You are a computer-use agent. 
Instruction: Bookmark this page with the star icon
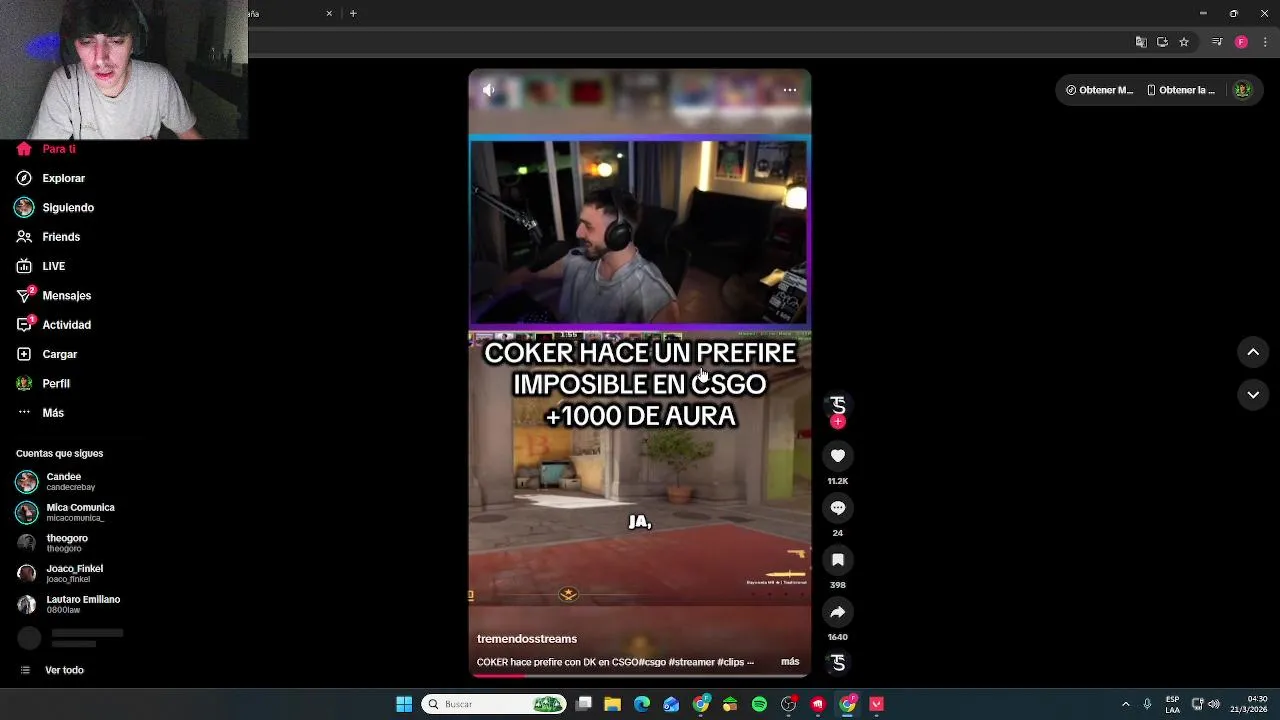(x=1184, y=42)
